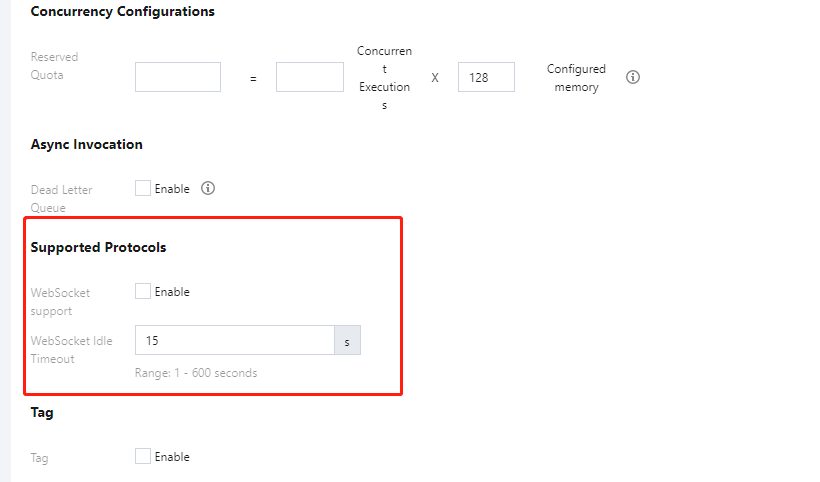Click the WebSocket Idle Timeout input field

click(x=234, y=341)
